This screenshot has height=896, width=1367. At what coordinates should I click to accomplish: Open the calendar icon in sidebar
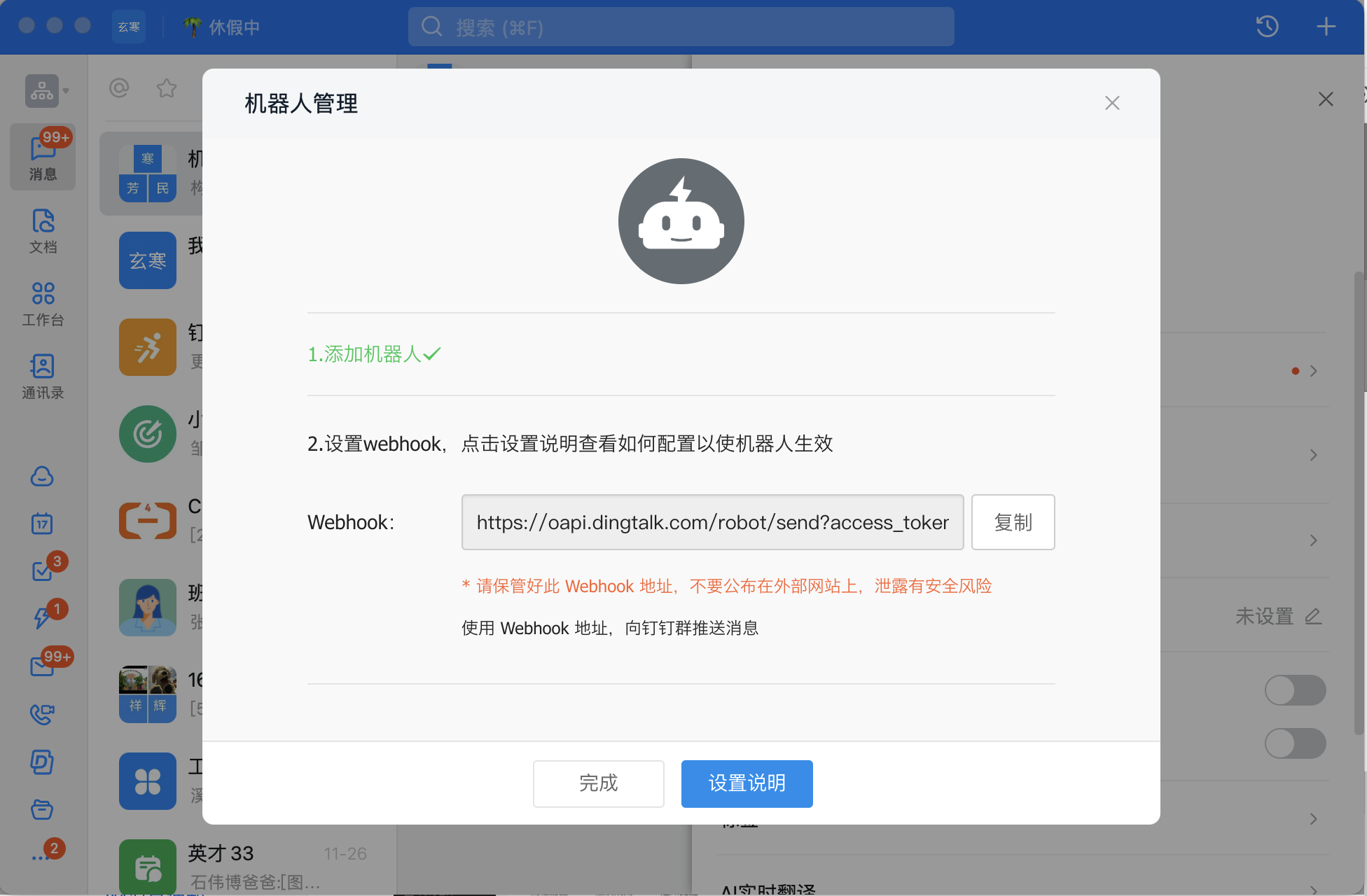[42, 524]
